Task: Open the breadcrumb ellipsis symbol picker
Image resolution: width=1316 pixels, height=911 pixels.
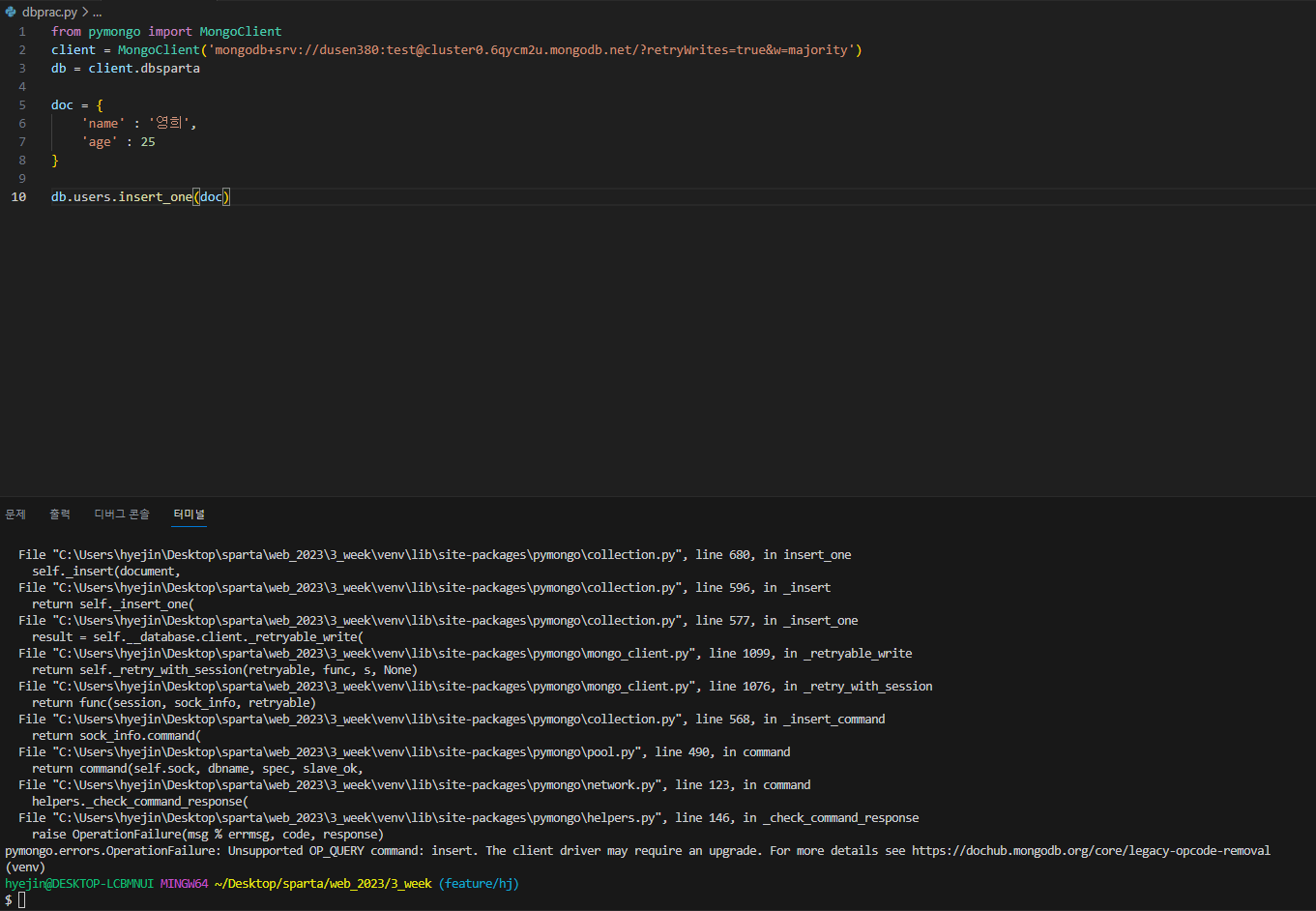Action: point(97,13)
